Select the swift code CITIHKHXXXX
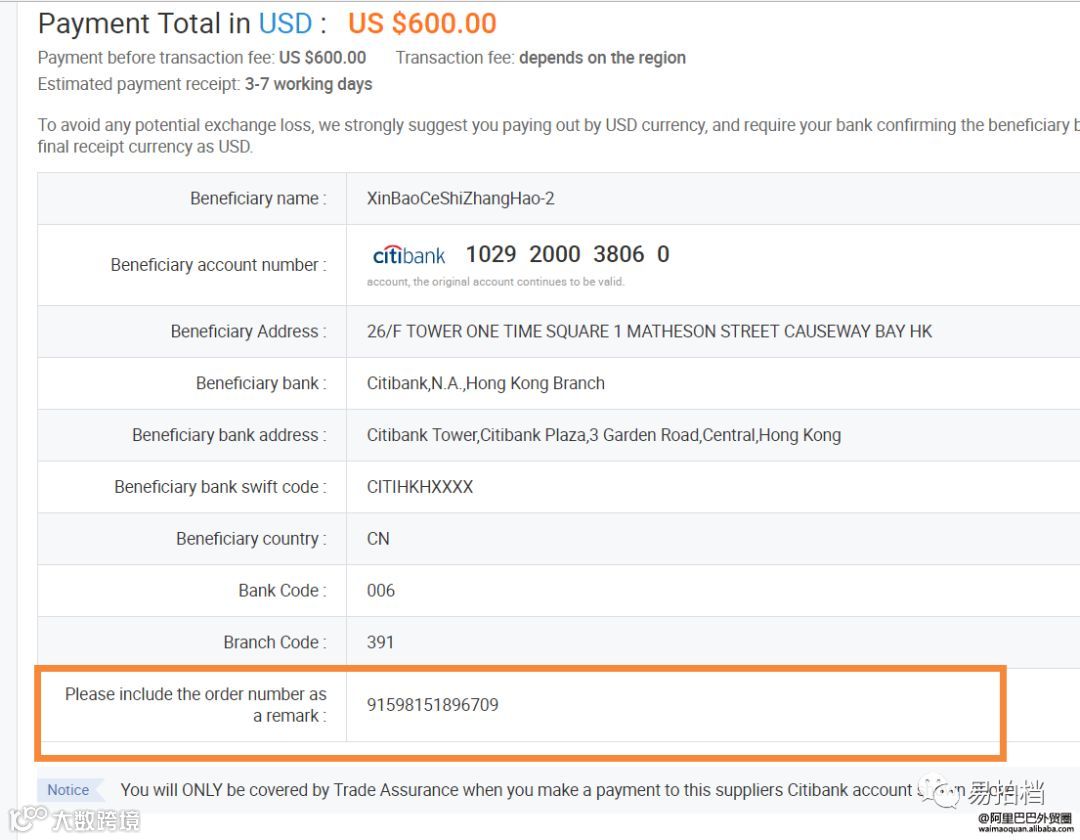The width and height of the screenshot is (1080, 840). pyautogui.click(x=420, y=487)
